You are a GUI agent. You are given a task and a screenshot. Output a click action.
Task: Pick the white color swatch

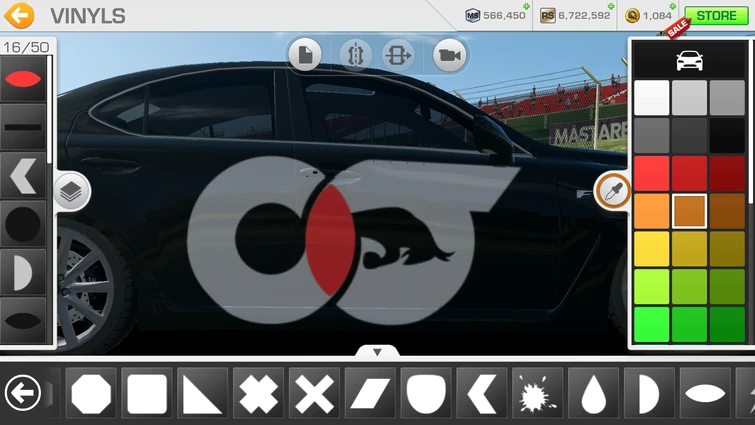tap(651, 98)
